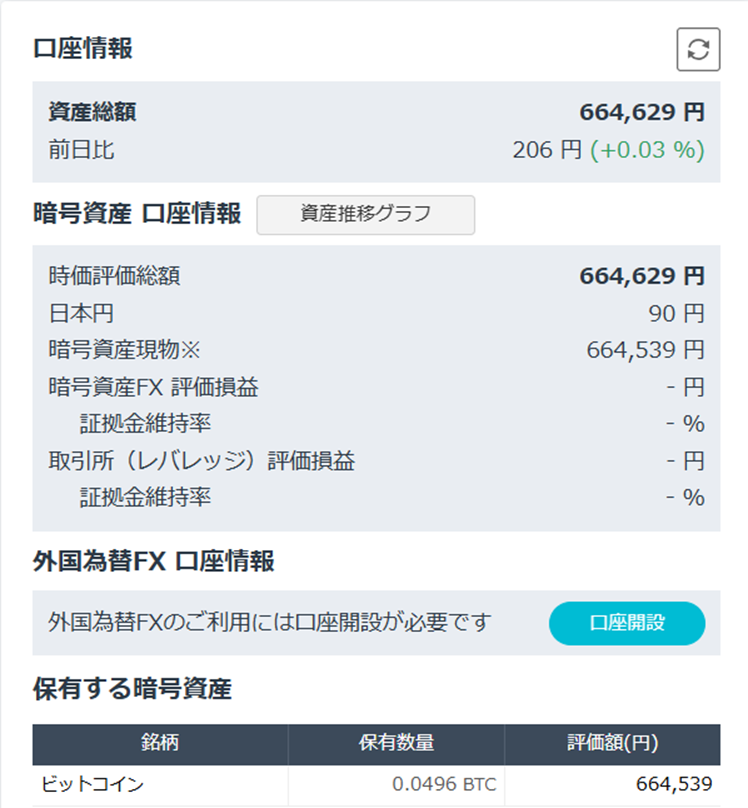This screenshot has height=808, width=748.
Task: Click the 前日比 label
Action: pos(81,151)
